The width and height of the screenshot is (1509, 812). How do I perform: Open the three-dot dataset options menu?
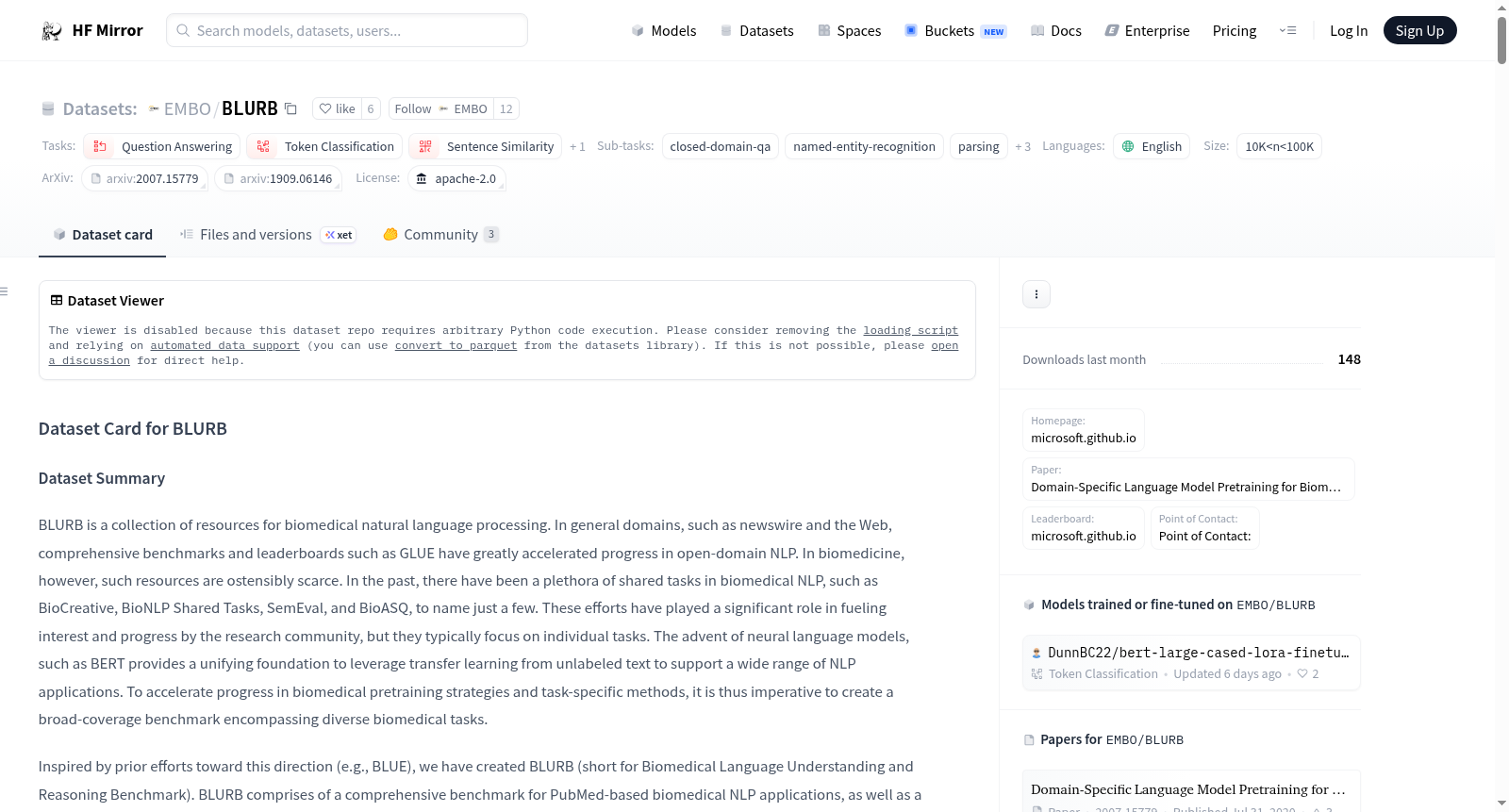[1036, 294]
